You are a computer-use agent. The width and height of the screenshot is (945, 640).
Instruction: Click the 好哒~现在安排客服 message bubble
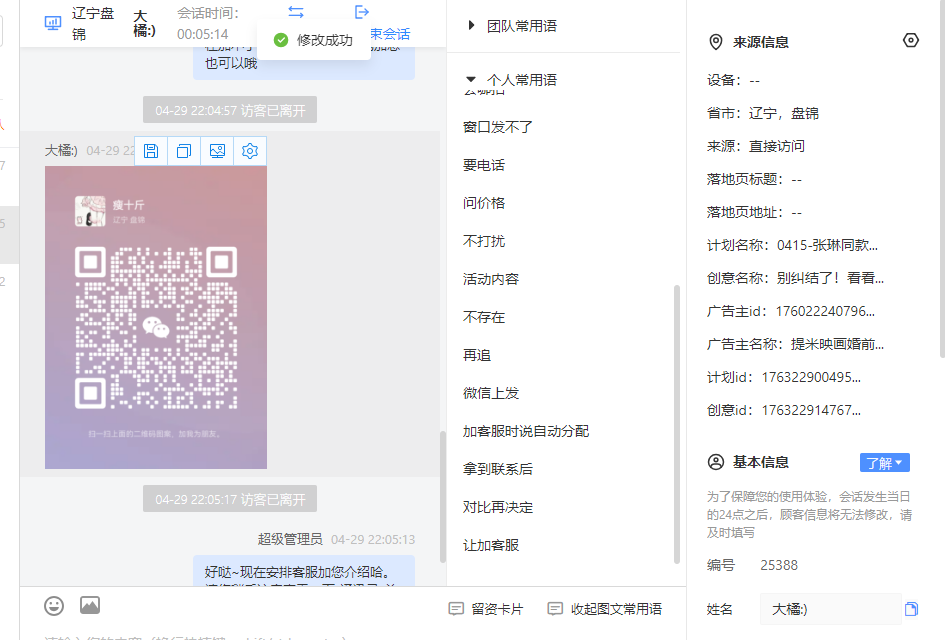304,571
